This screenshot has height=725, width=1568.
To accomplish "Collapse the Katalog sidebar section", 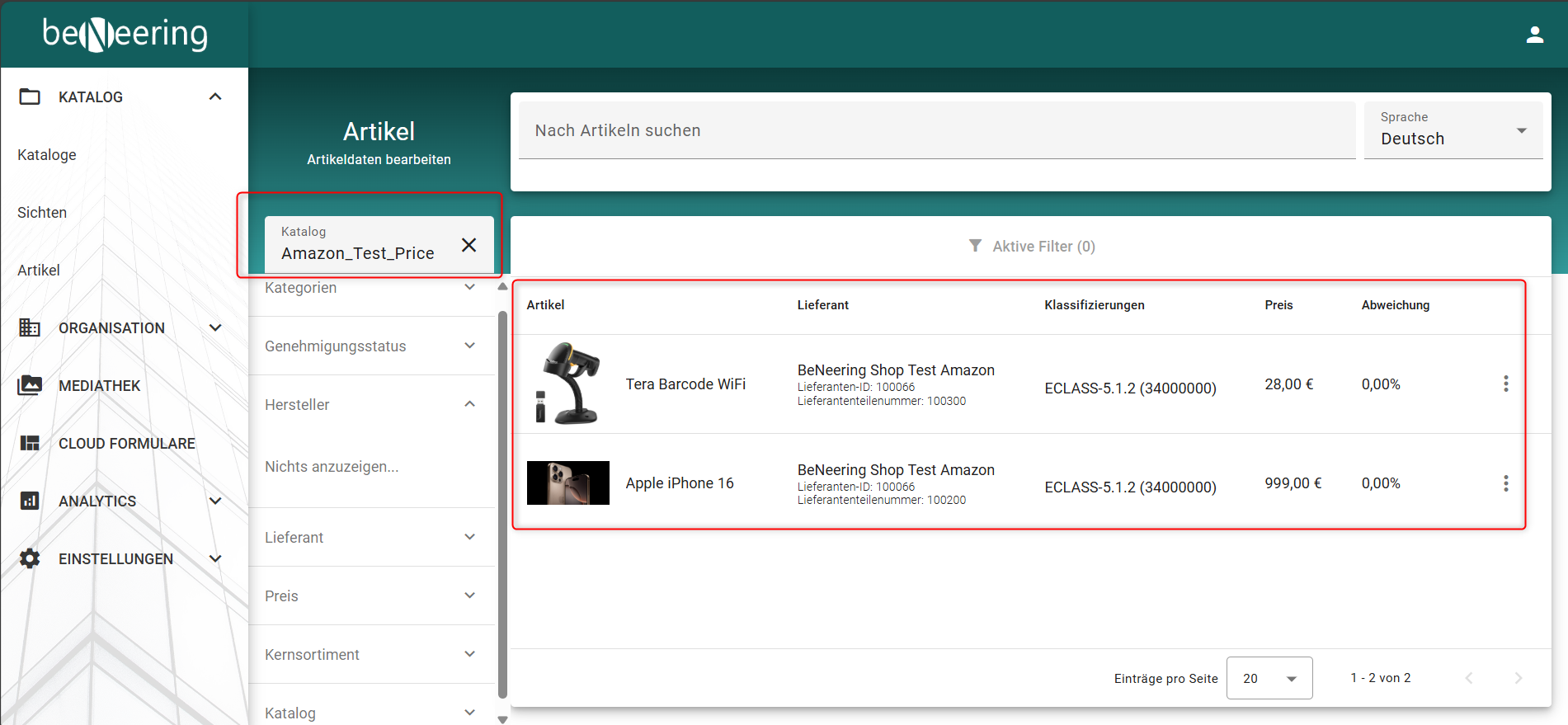I will point(215,97).
